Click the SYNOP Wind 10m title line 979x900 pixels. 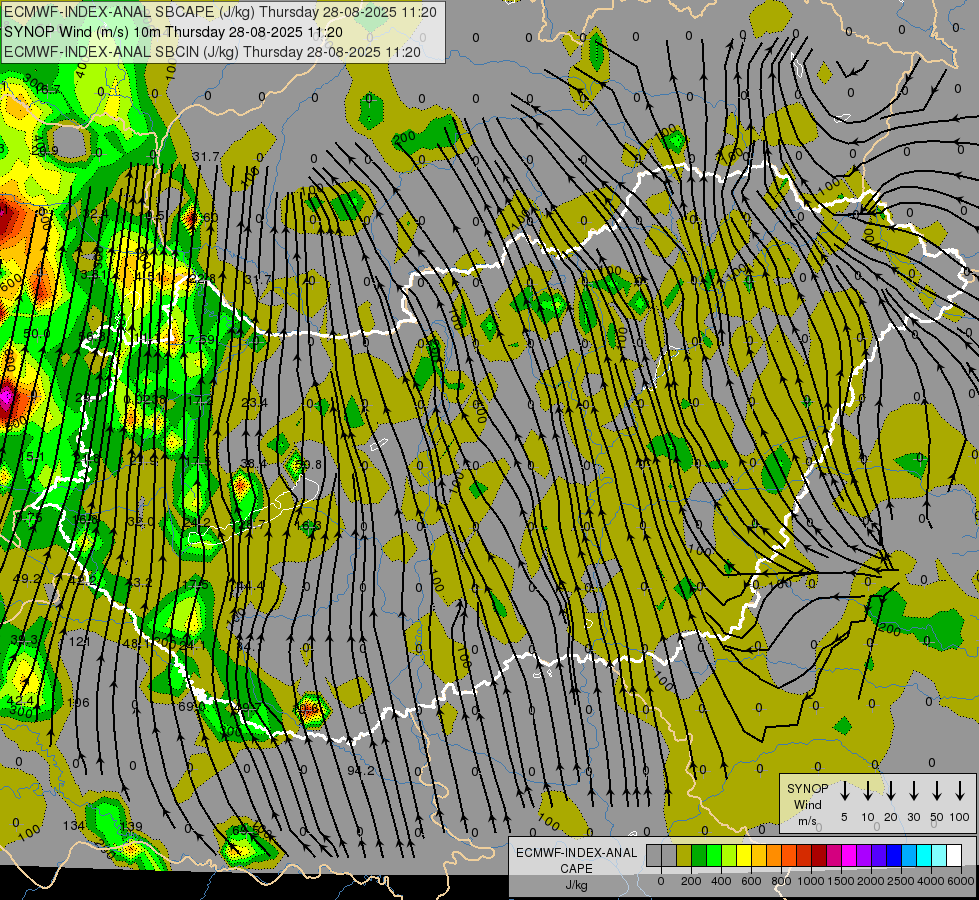pos(173,32)
